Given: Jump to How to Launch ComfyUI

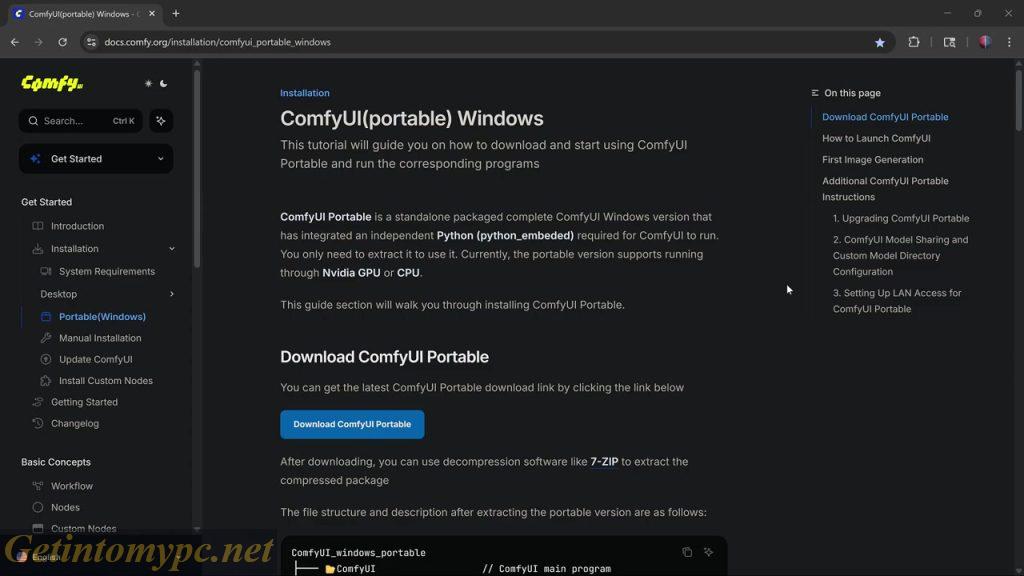Looking at the screenshot, I should [876, 138].
